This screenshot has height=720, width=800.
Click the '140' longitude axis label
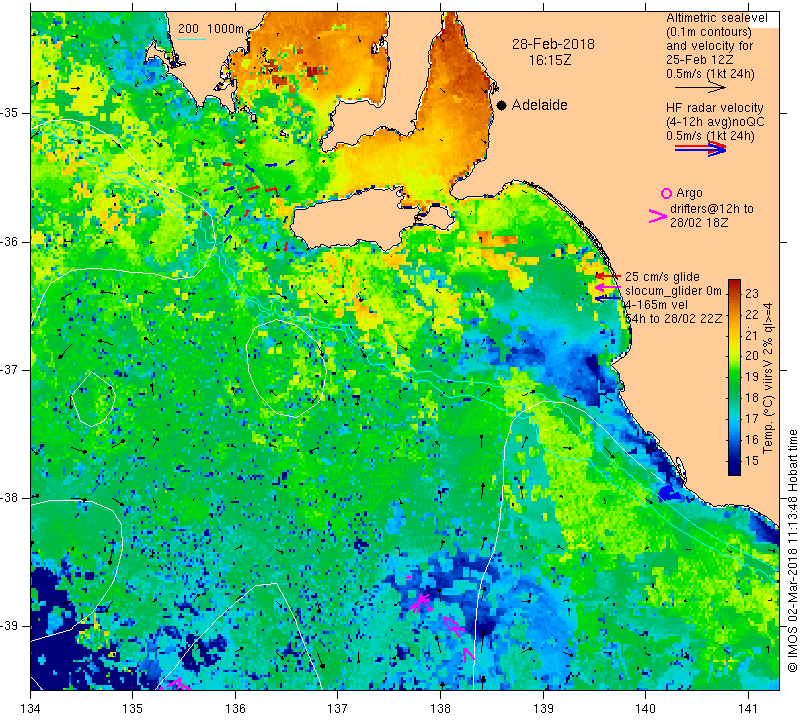(x=645, y=709)
